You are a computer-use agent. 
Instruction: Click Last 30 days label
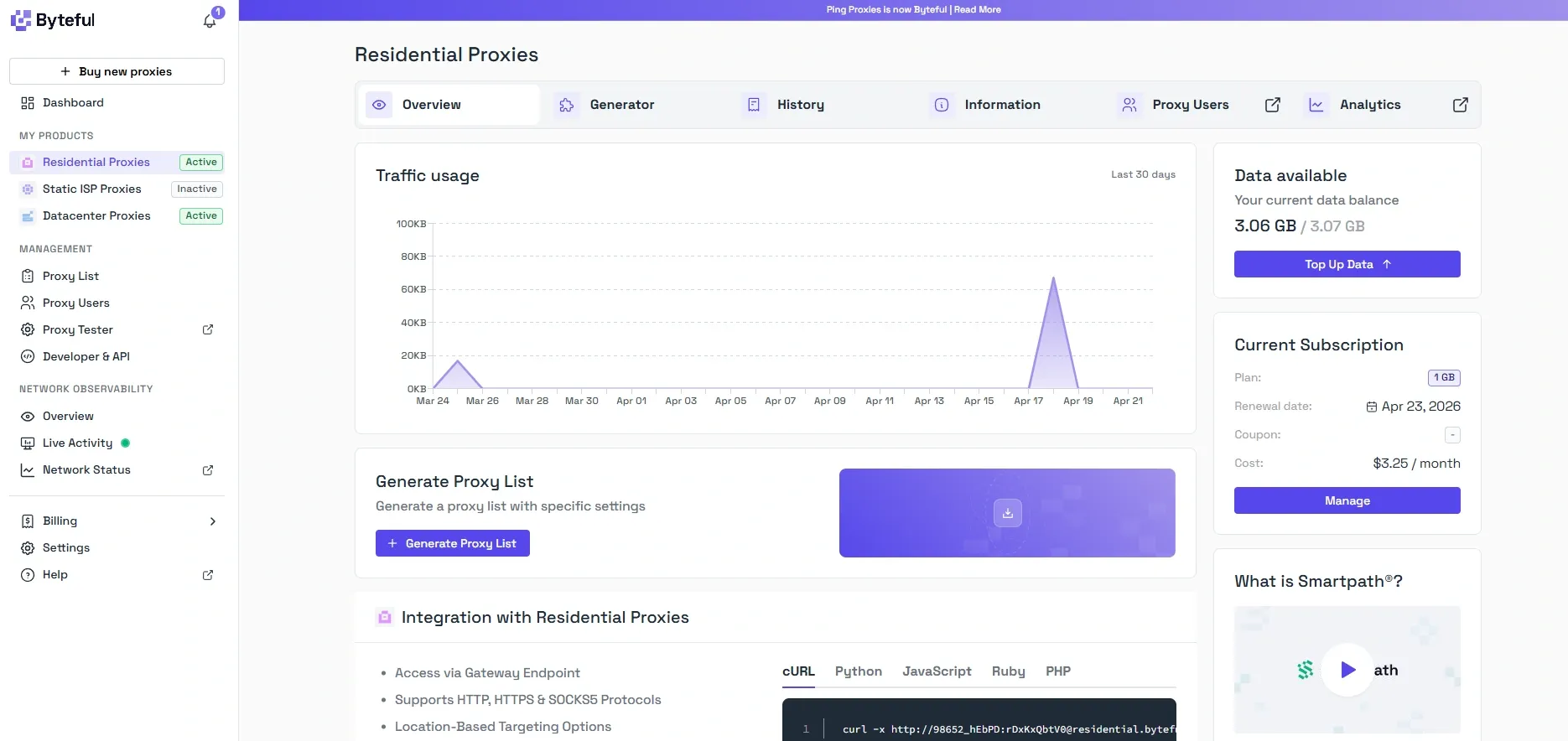(x=1143, y=174)
